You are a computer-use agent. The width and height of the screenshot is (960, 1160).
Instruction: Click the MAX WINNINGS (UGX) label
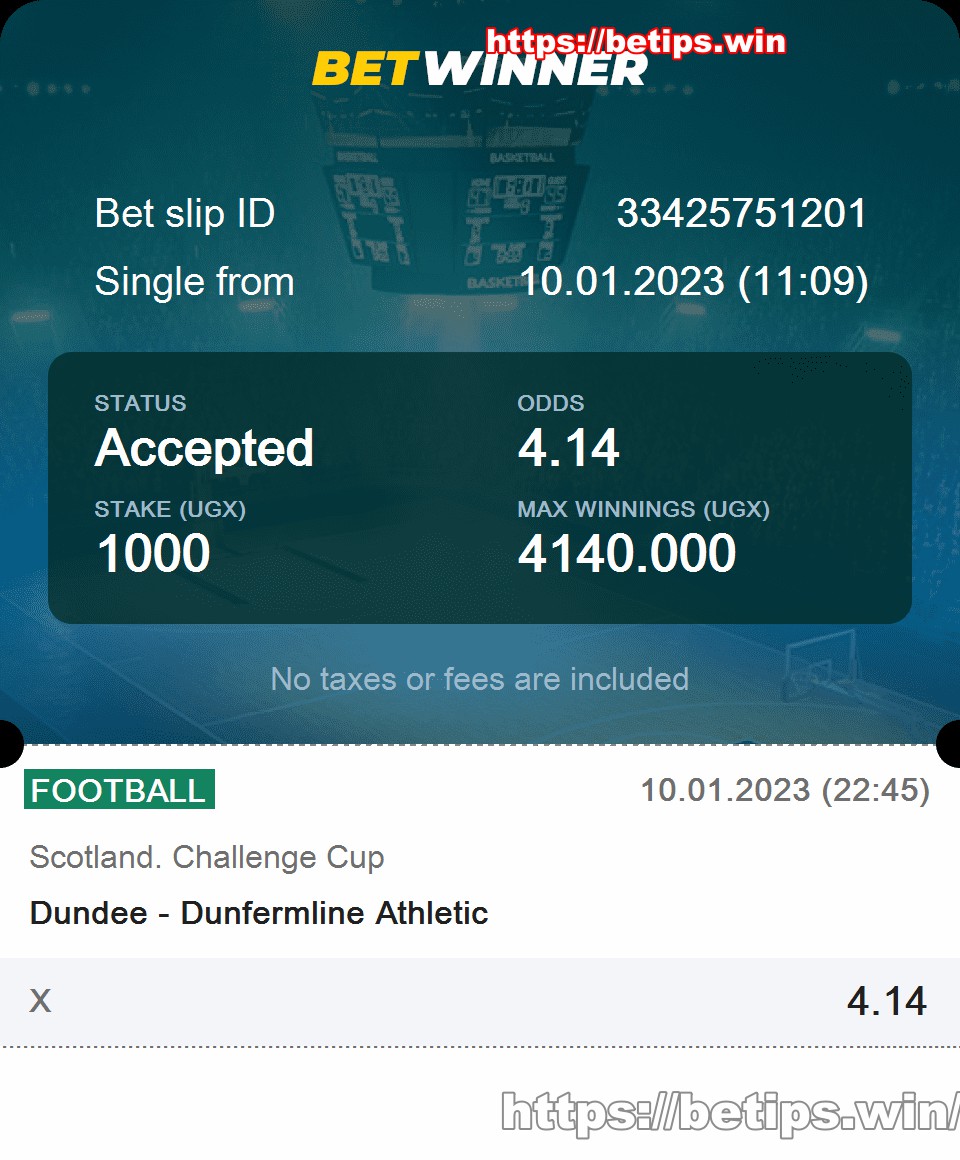643,510
